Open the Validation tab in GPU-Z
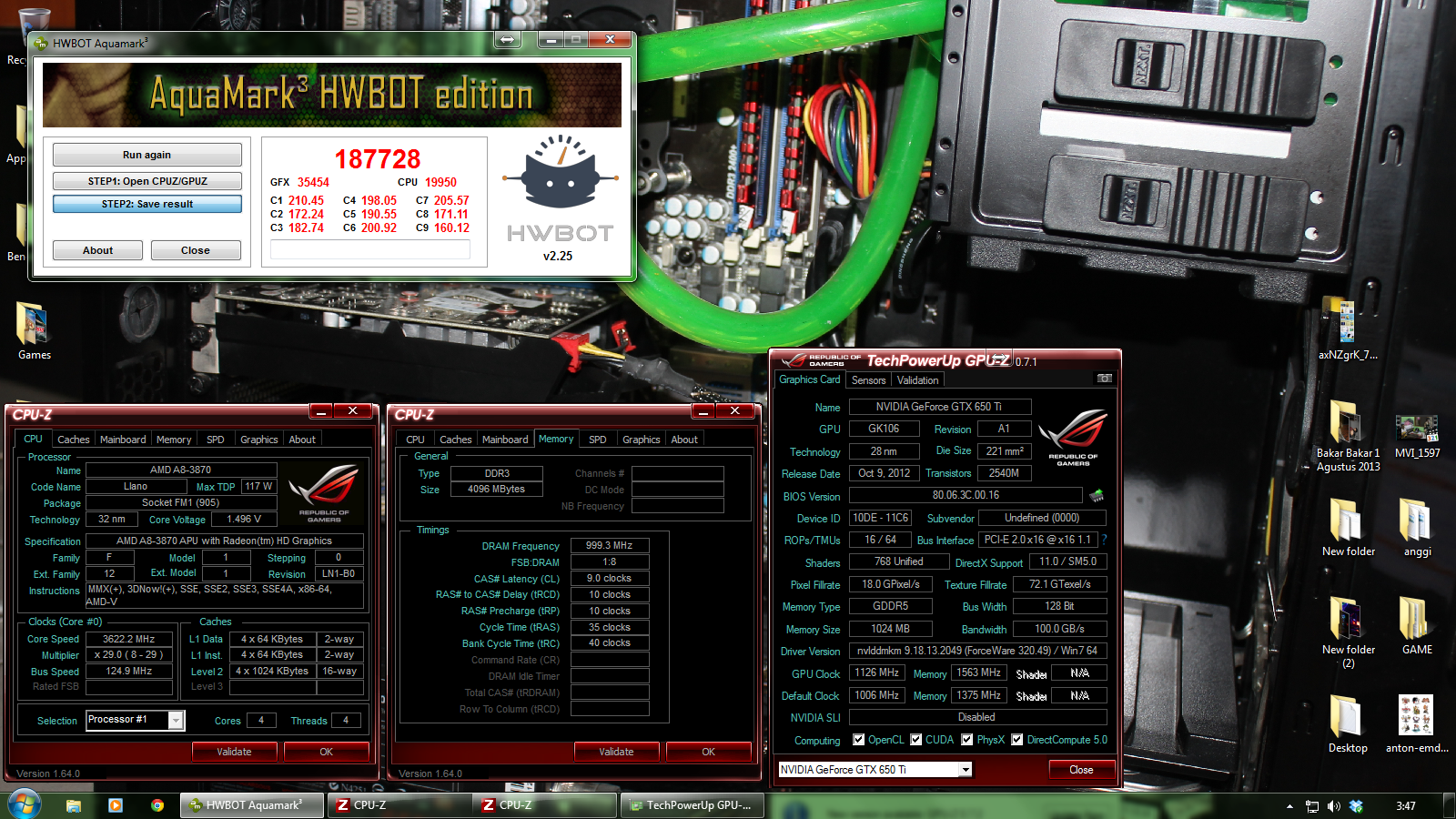1456x819 pixels. coord(917,380)
